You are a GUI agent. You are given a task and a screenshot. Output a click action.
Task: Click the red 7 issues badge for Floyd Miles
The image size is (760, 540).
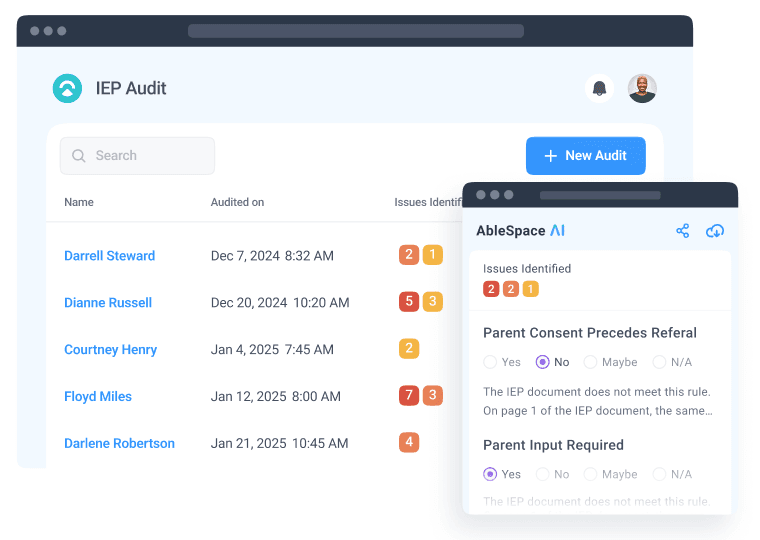(408, 395)
